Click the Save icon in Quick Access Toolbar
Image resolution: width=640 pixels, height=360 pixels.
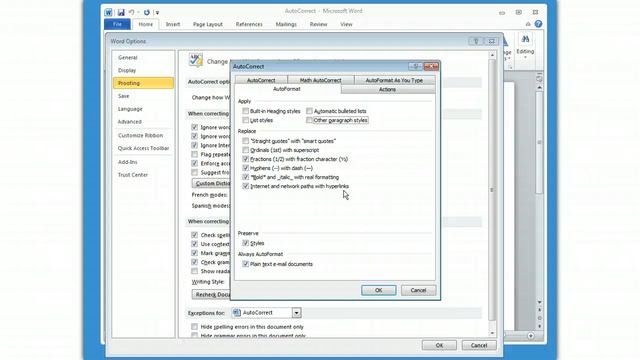[x=121, y=13]
